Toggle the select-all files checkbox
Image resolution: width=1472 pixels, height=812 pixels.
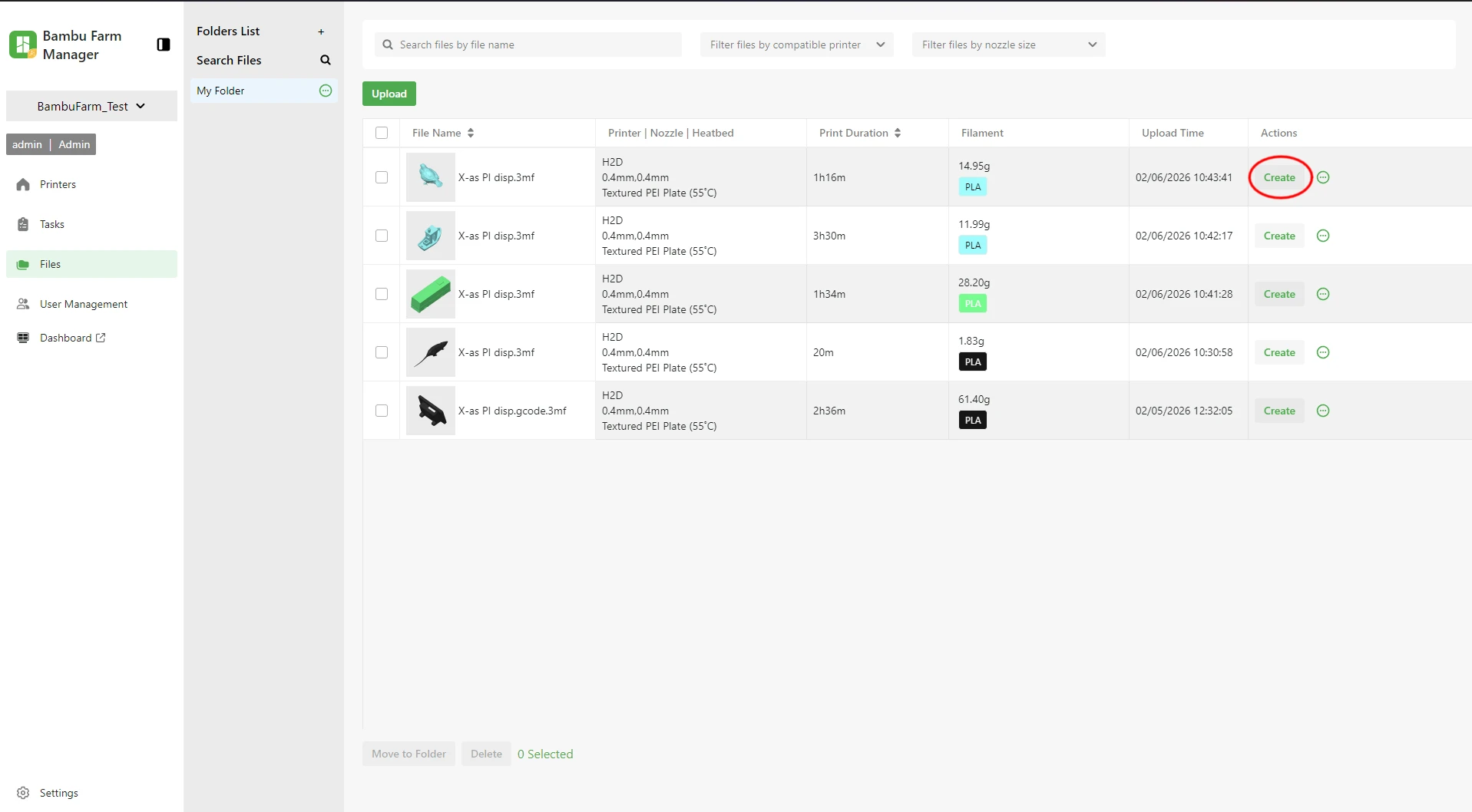382,133
